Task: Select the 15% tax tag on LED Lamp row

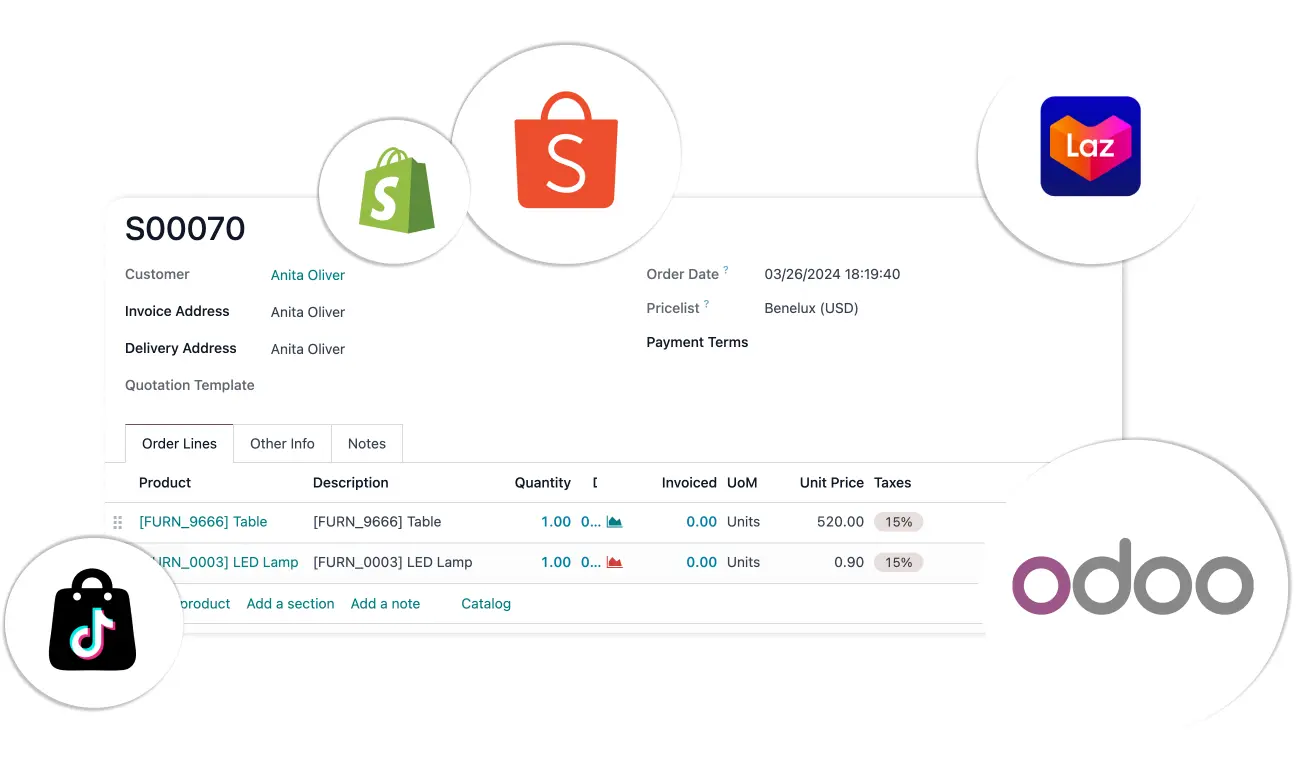Action: [898, 562]
